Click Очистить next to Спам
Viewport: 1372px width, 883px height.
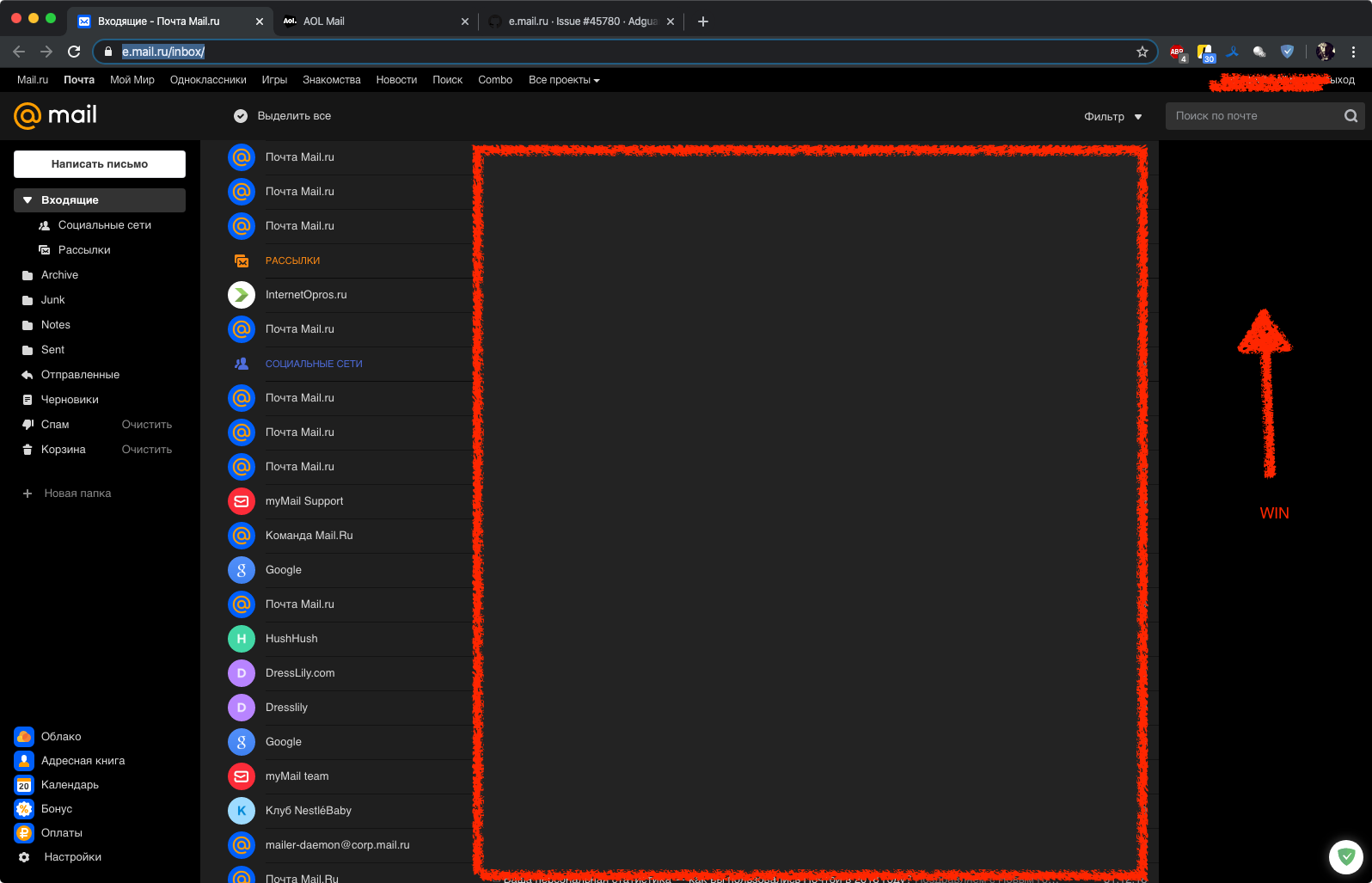pos(147,425)
